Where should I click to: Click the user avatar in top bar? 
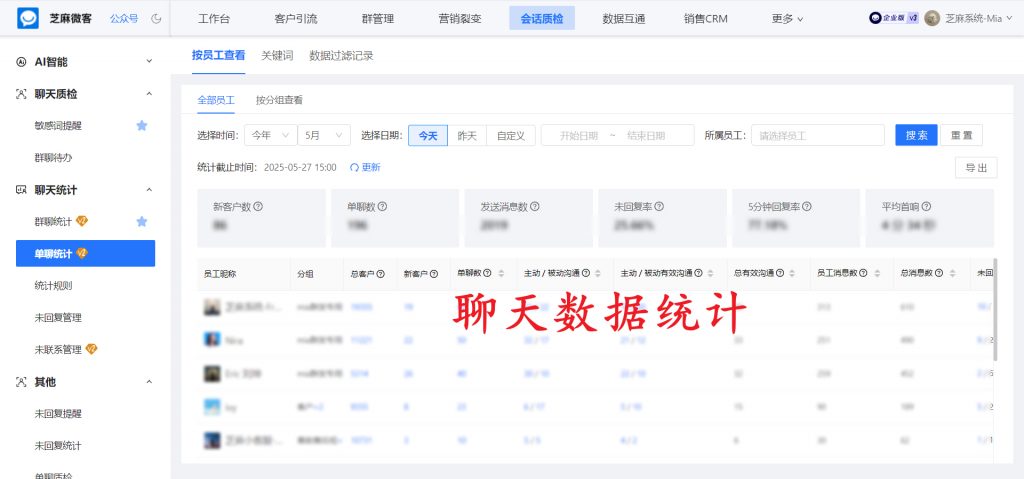(932, 18)
